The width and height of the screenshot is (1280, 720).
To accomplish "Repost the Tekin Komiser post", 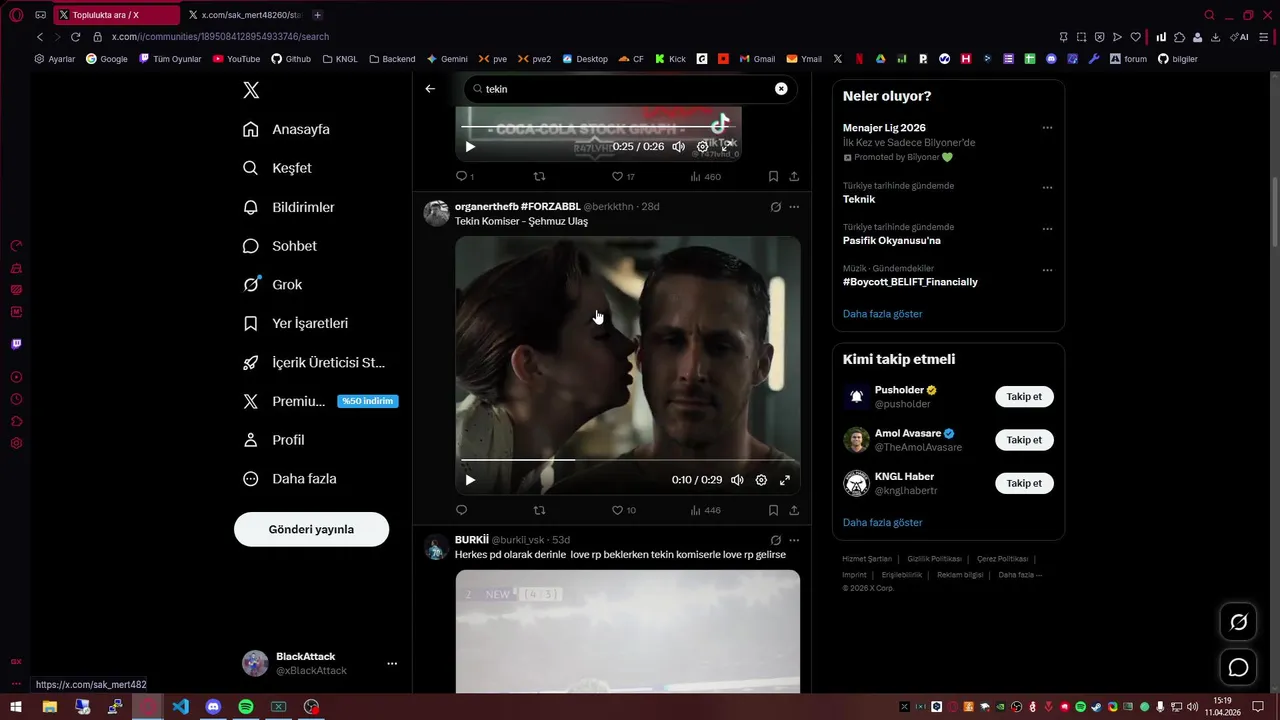I will [x=540, y=510].
